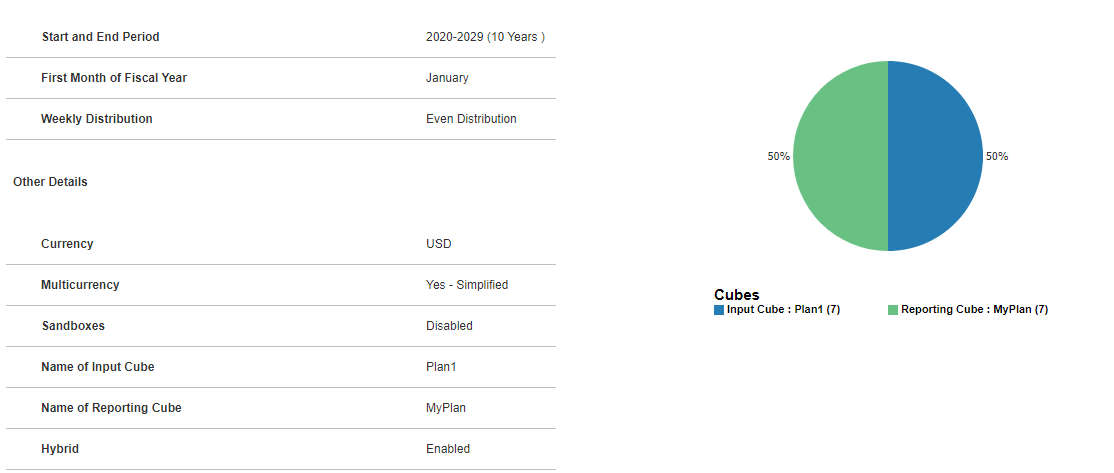Select the MyPlan reporting cube name value

point(446,408)
